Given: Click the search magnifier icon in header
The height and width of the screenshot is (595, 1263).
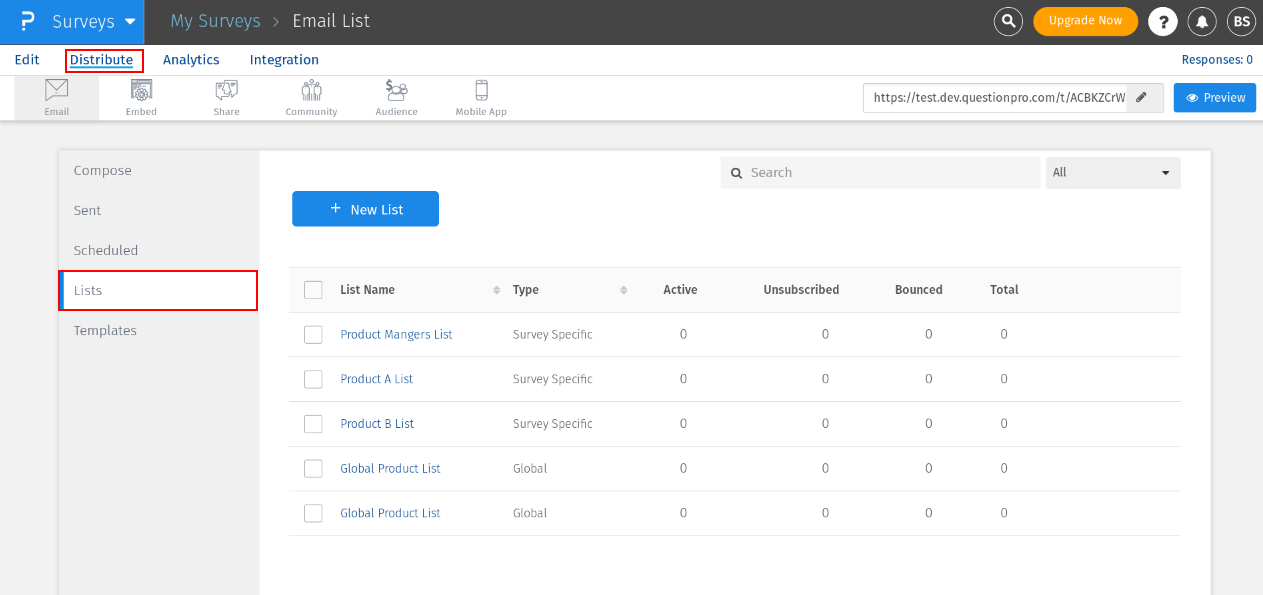Looking at the screenshot, I should pyautogui.click(x=1008, y=21).
